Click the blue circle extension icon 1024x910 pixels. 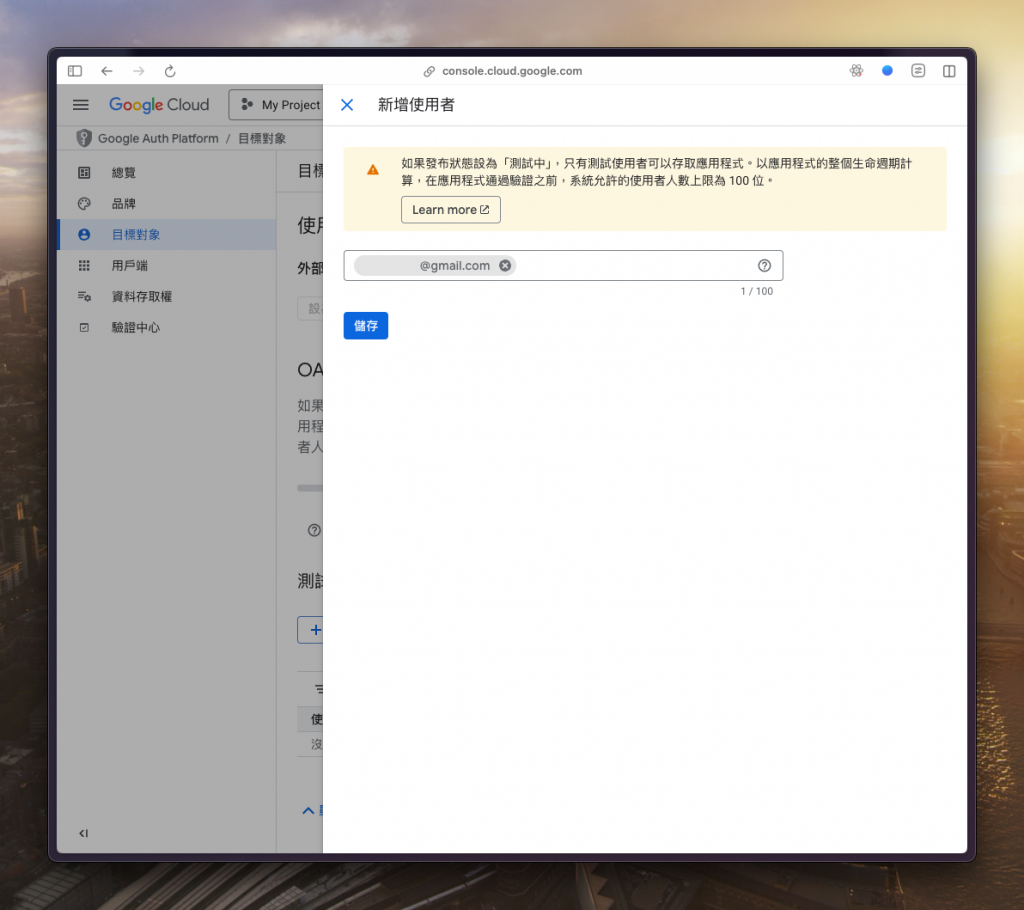pyautogui.click(x=887, y=71)
